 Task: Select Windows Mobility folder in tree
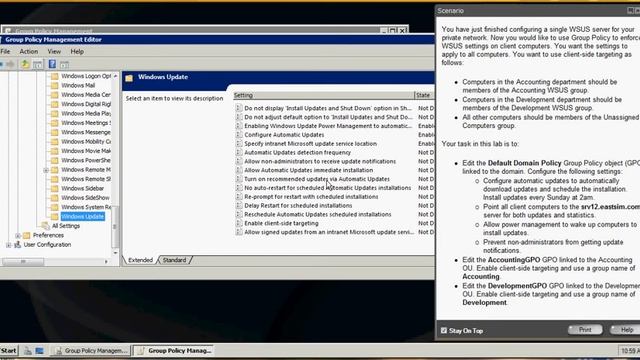tap(86, 142)
